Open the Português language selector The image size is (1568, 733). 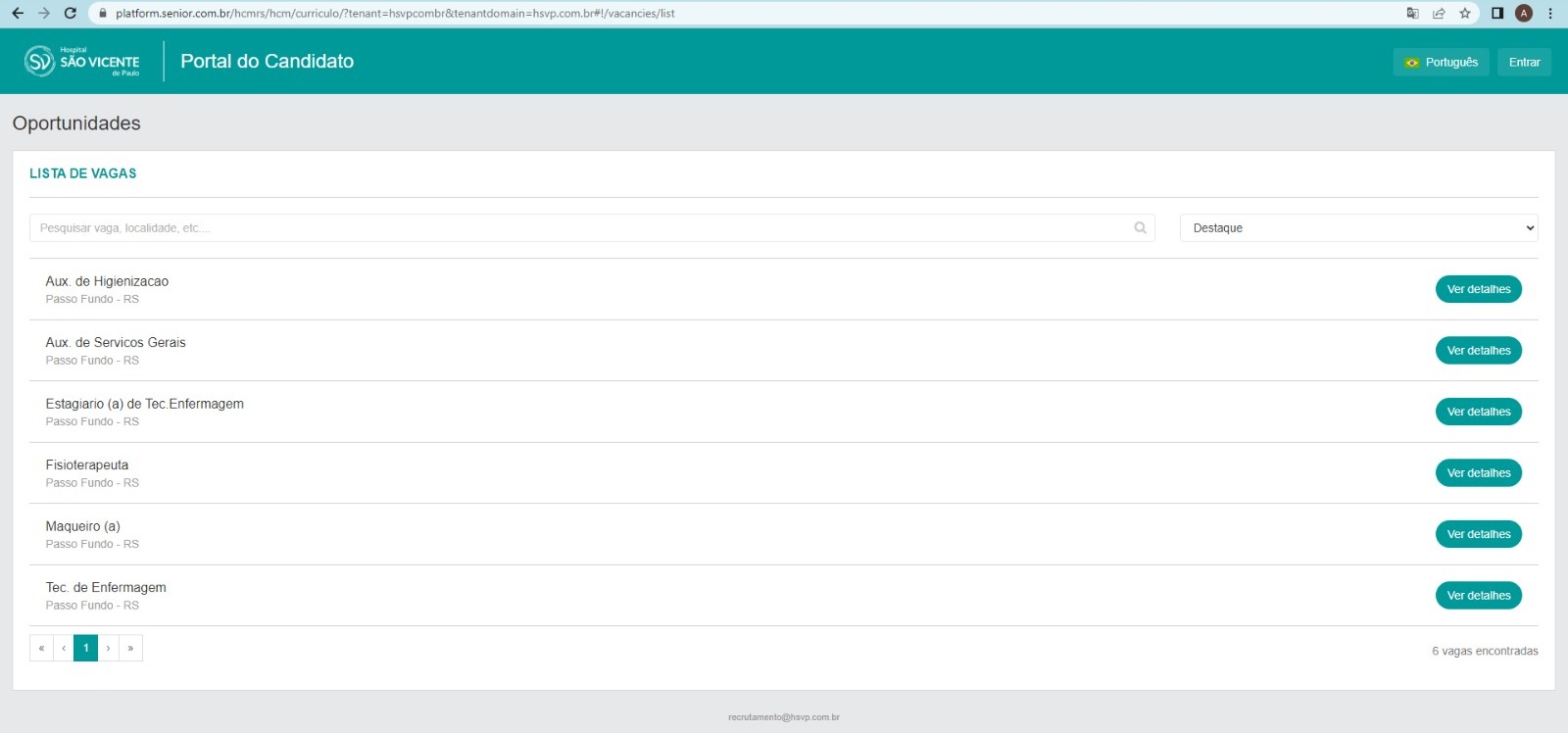coord(1442,62)
